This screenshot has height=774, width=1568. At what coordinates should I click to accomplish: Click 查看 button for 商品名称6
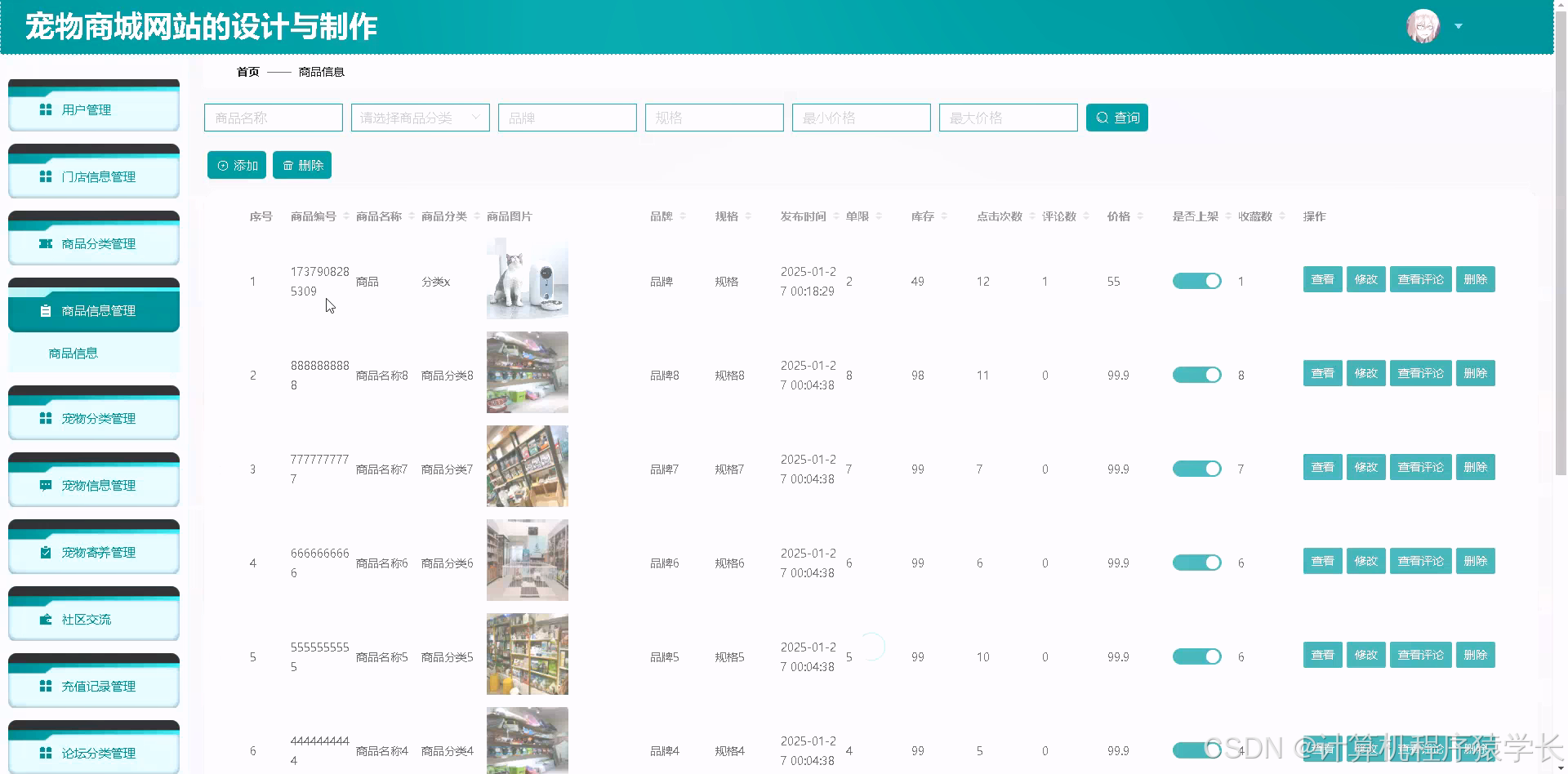[1322, 561]
